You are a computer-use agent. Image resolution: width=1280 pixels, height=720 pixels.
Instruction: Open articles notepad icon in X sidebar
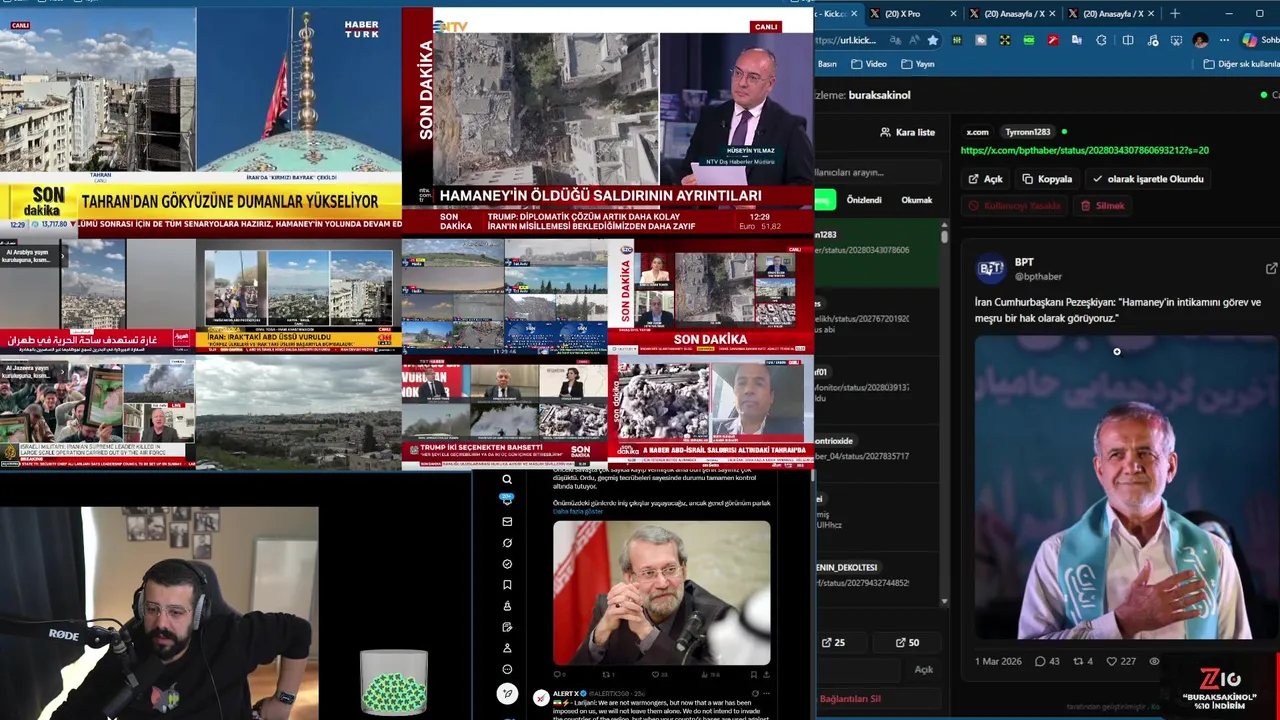tap(507, 627)
